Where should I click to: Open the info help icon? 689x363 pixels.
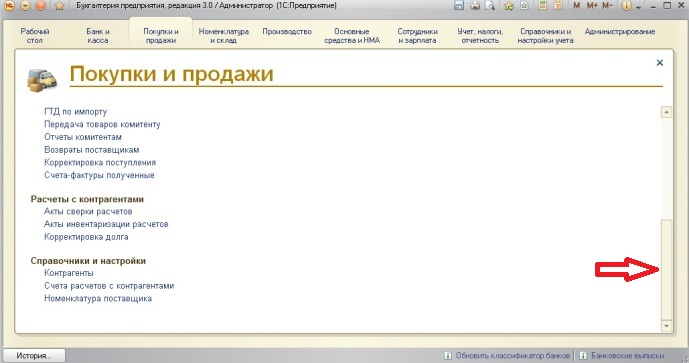[627, 6]
